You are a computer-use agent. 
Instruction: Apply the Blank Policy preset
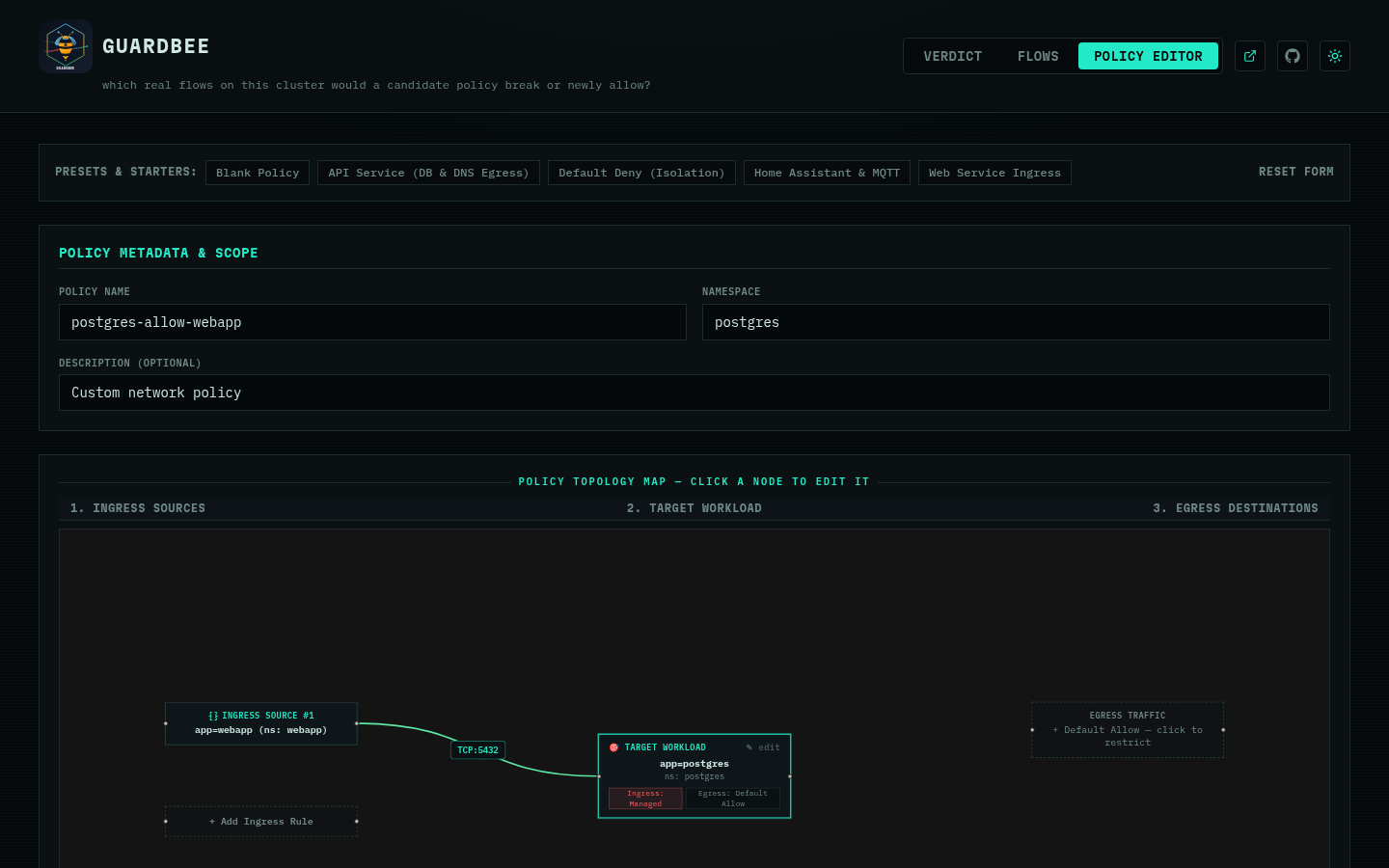258,173
